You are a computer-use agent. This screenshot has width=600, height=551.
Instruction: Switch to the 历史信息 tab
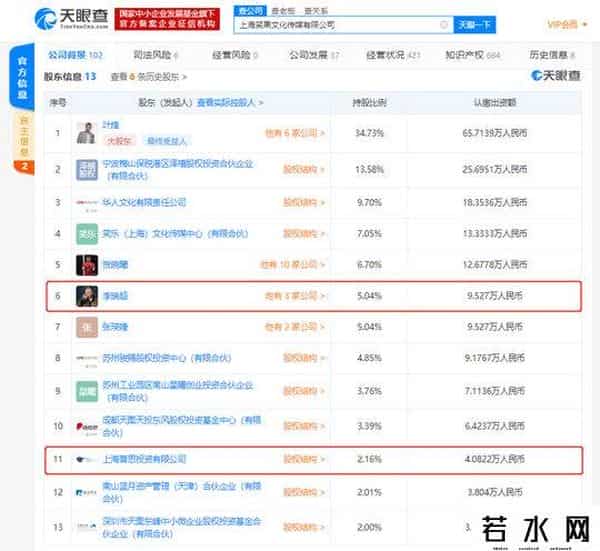(x=552, y=55)
